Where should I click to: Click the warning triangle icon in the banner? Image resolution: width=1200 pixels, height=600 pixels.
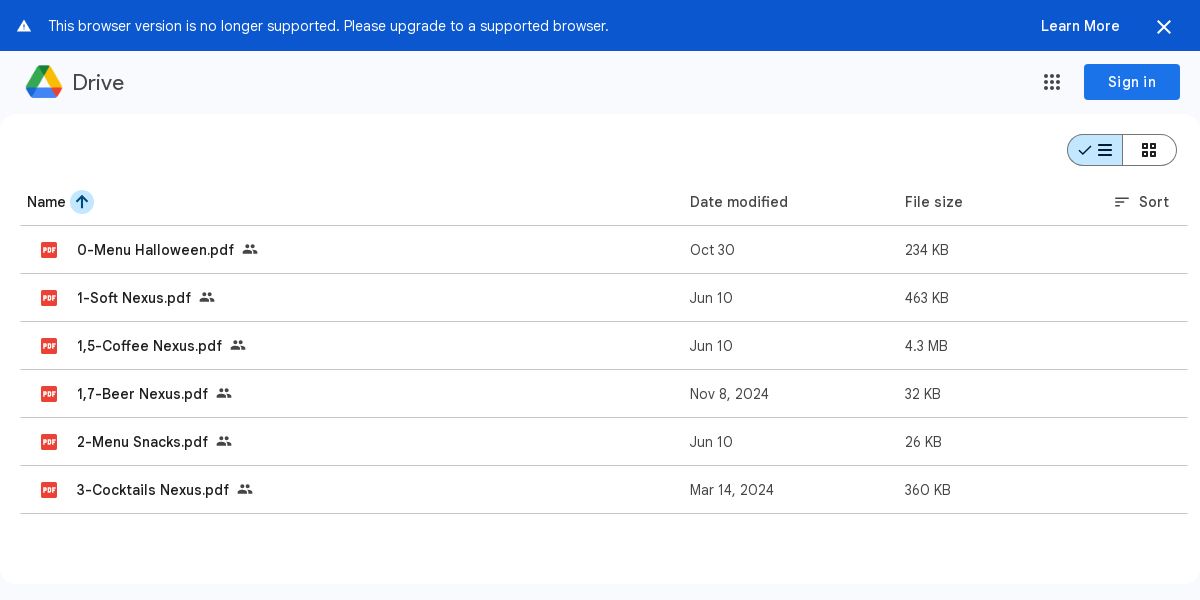click(x=24, y=26)
